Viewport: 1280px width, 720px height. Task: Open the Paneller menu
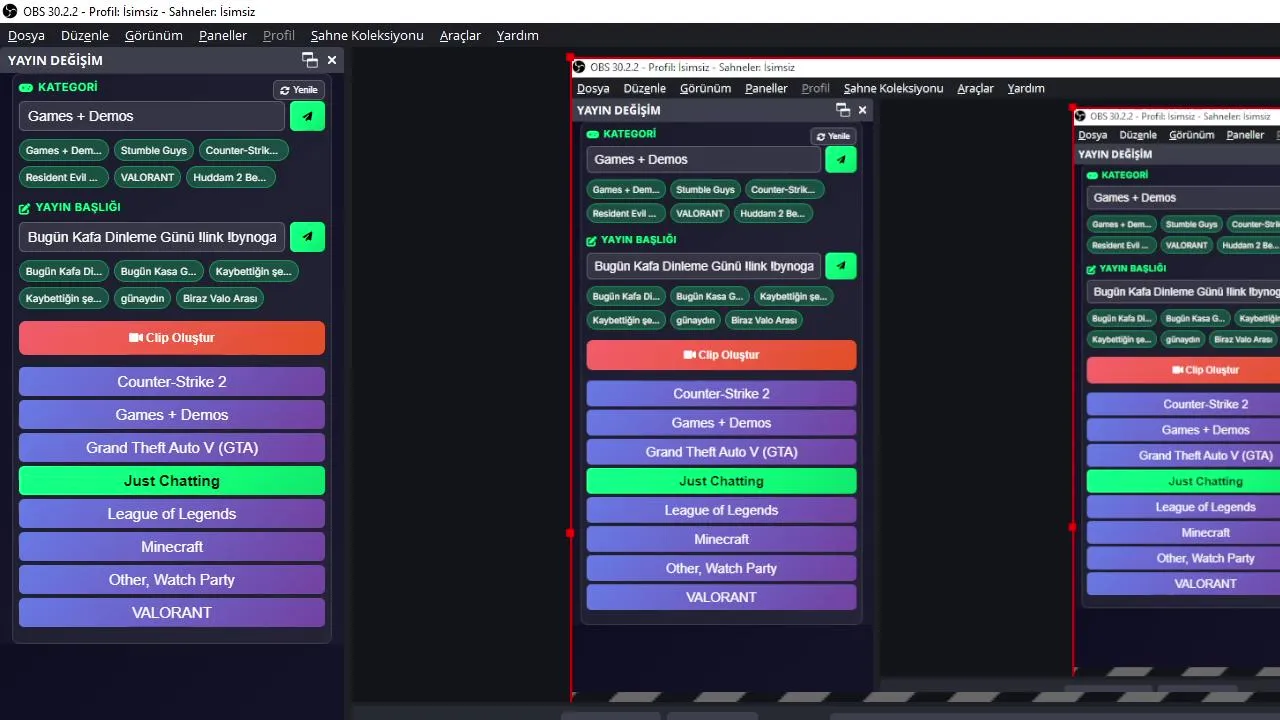(223, 35)
